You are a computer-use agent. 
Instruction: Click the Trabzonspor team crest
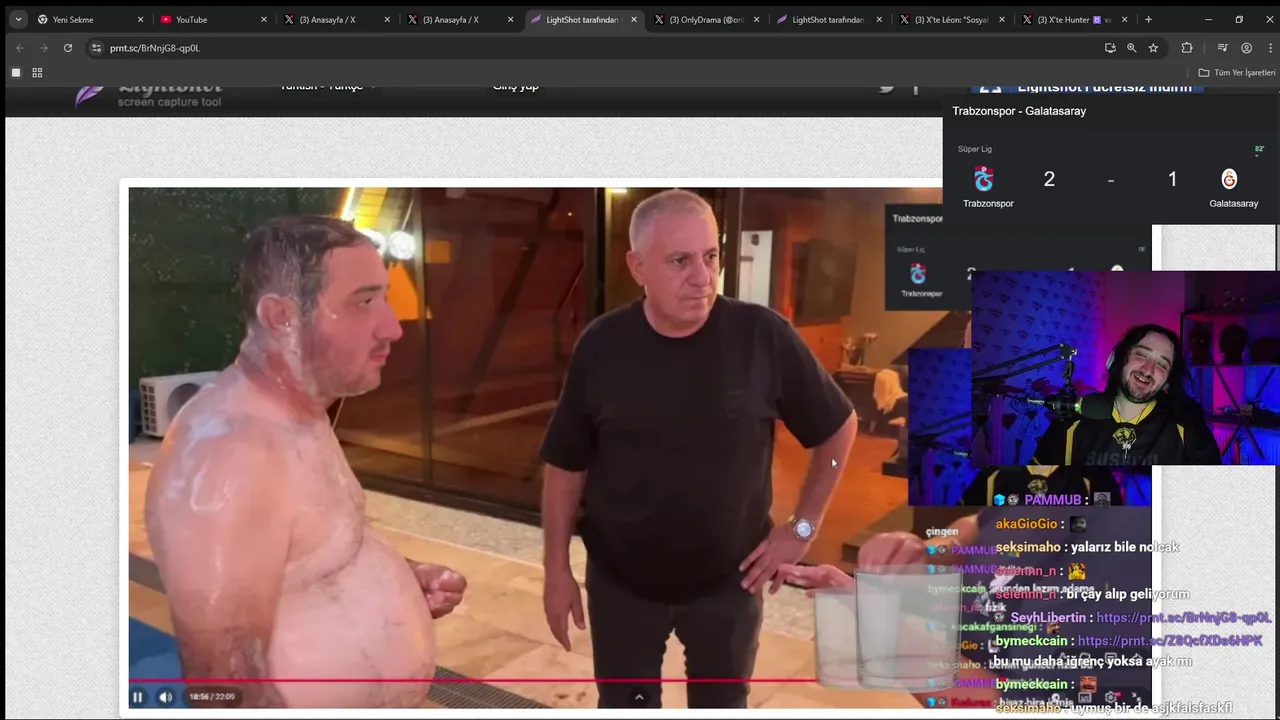pos(985,179)
